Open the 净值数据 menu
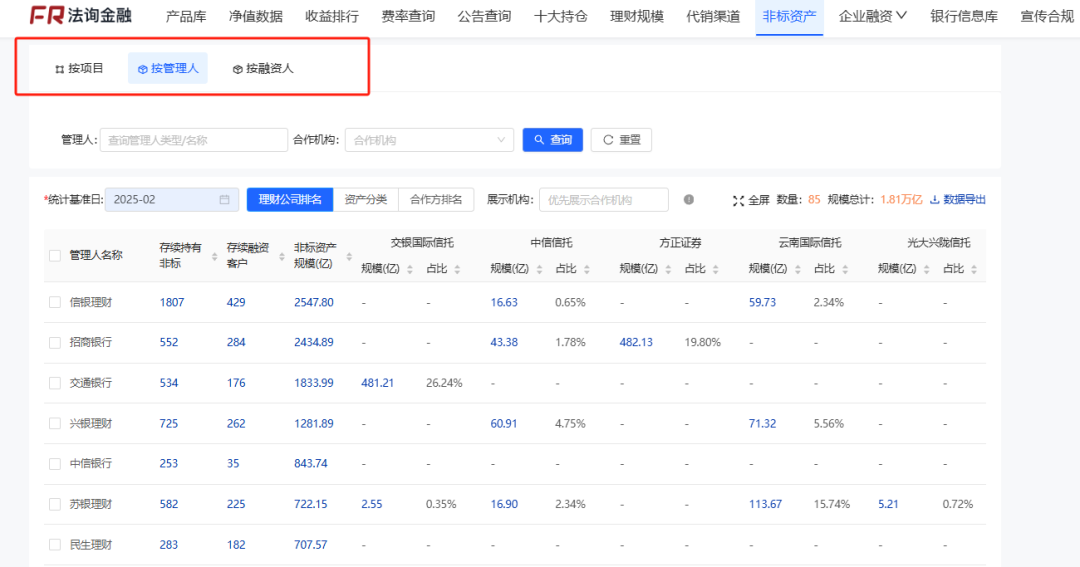 tap(256, 16)
